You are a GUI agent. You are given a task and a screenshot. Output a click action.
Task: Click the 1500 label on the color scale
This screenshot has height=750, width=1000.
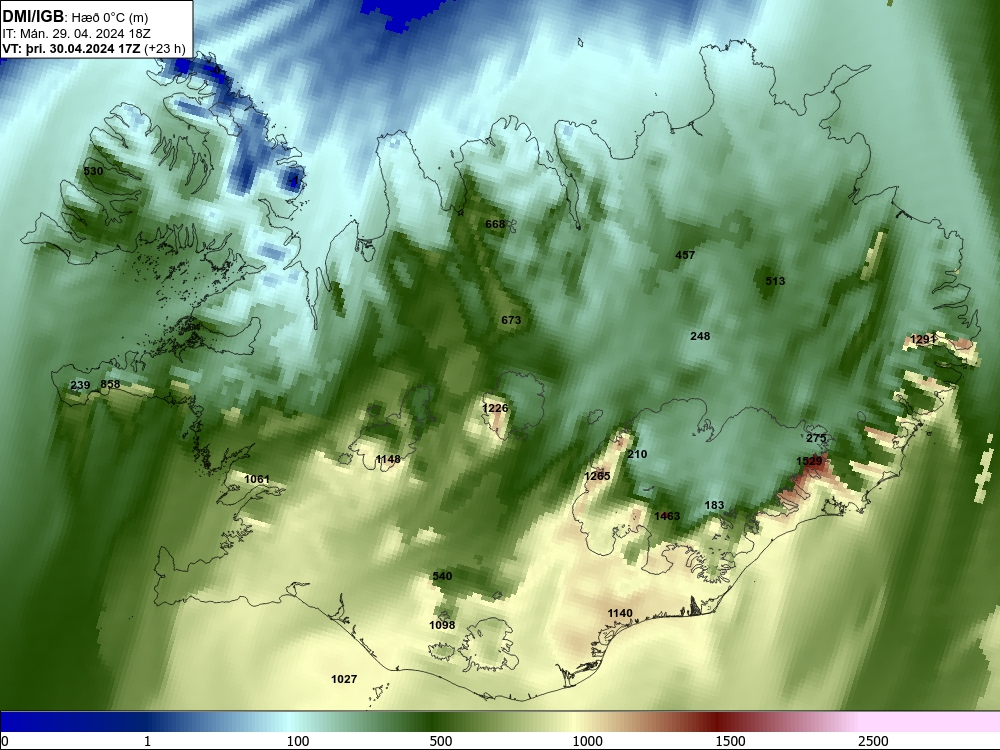pos(730,741)
